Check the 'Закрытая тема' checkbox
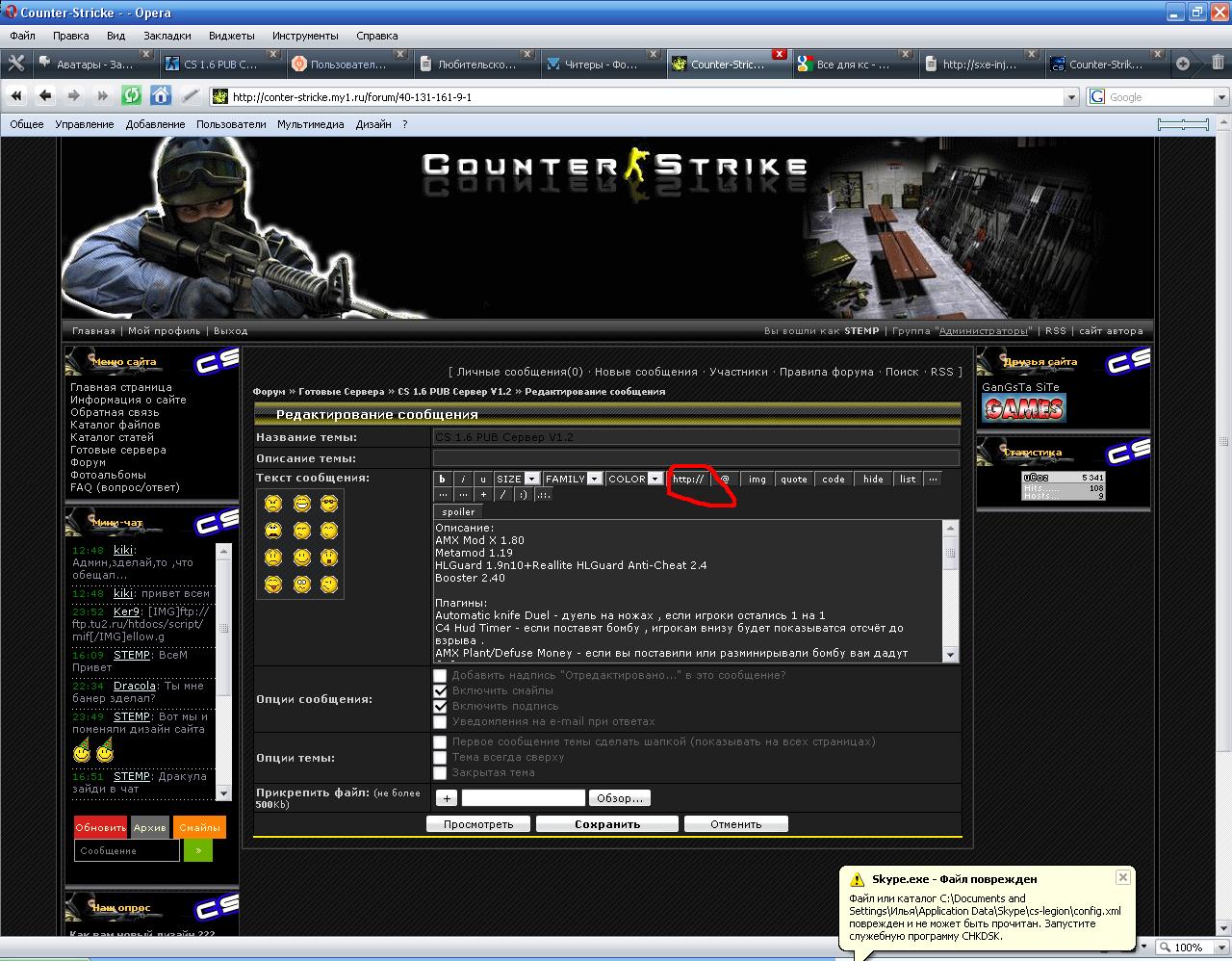 pos(440,773)
